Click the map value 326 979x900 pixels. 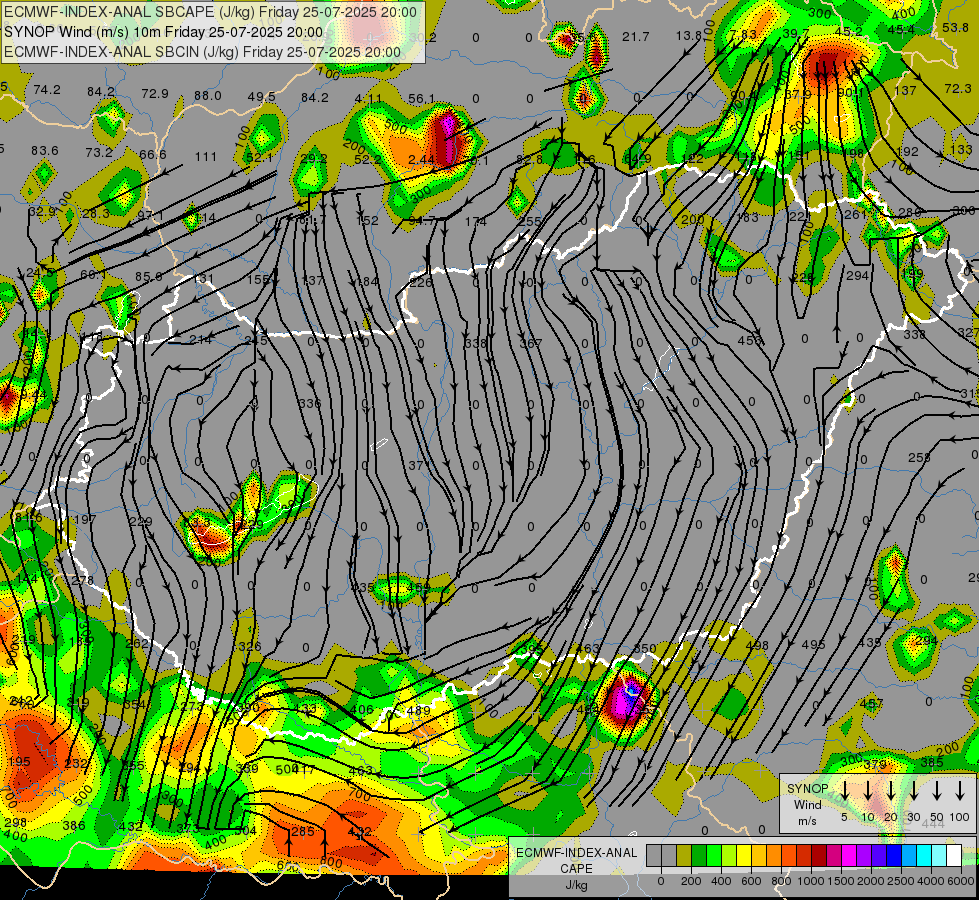pos(250,646)
